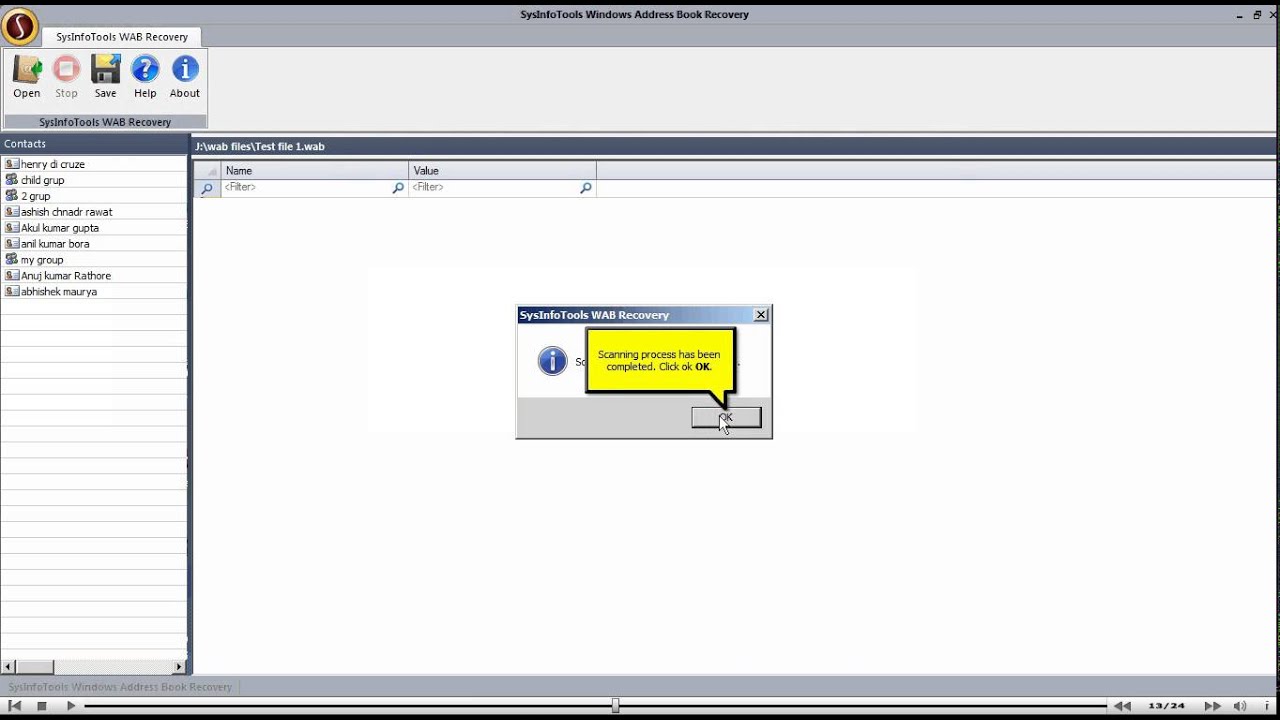Screen dimensions: 1280x720
Task: Click the Contacts horizontal scrollbar thumb
Action: click(x=34, y=667)
